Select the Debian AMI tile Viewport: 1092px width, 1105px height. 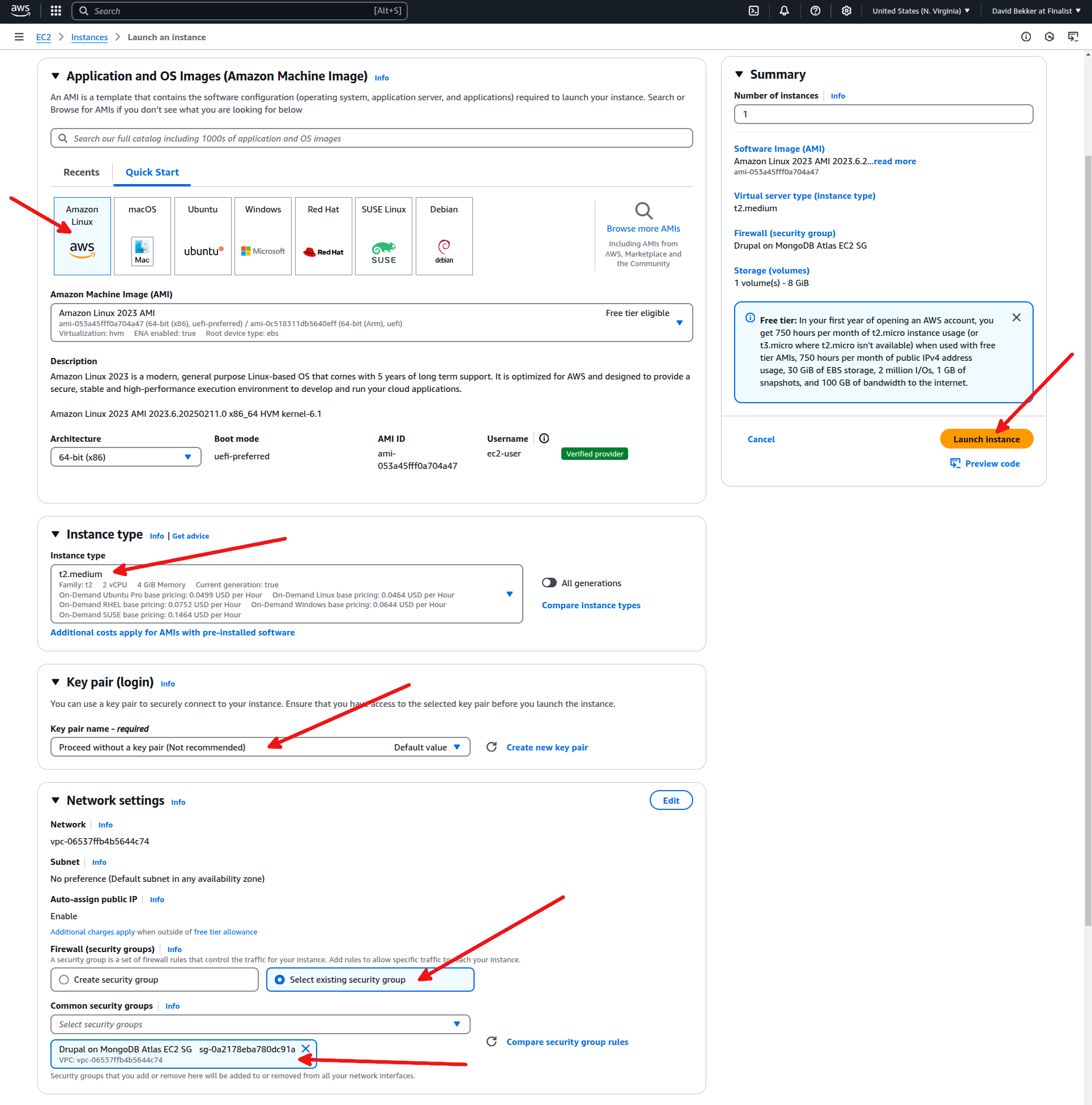click(444, 236)
